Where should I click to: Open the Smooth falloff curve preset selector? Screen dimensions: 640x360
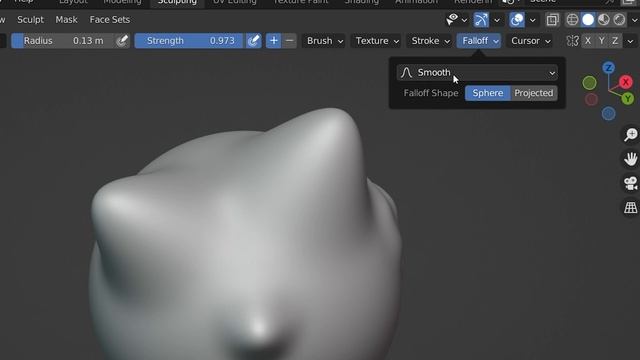point(477,73)
